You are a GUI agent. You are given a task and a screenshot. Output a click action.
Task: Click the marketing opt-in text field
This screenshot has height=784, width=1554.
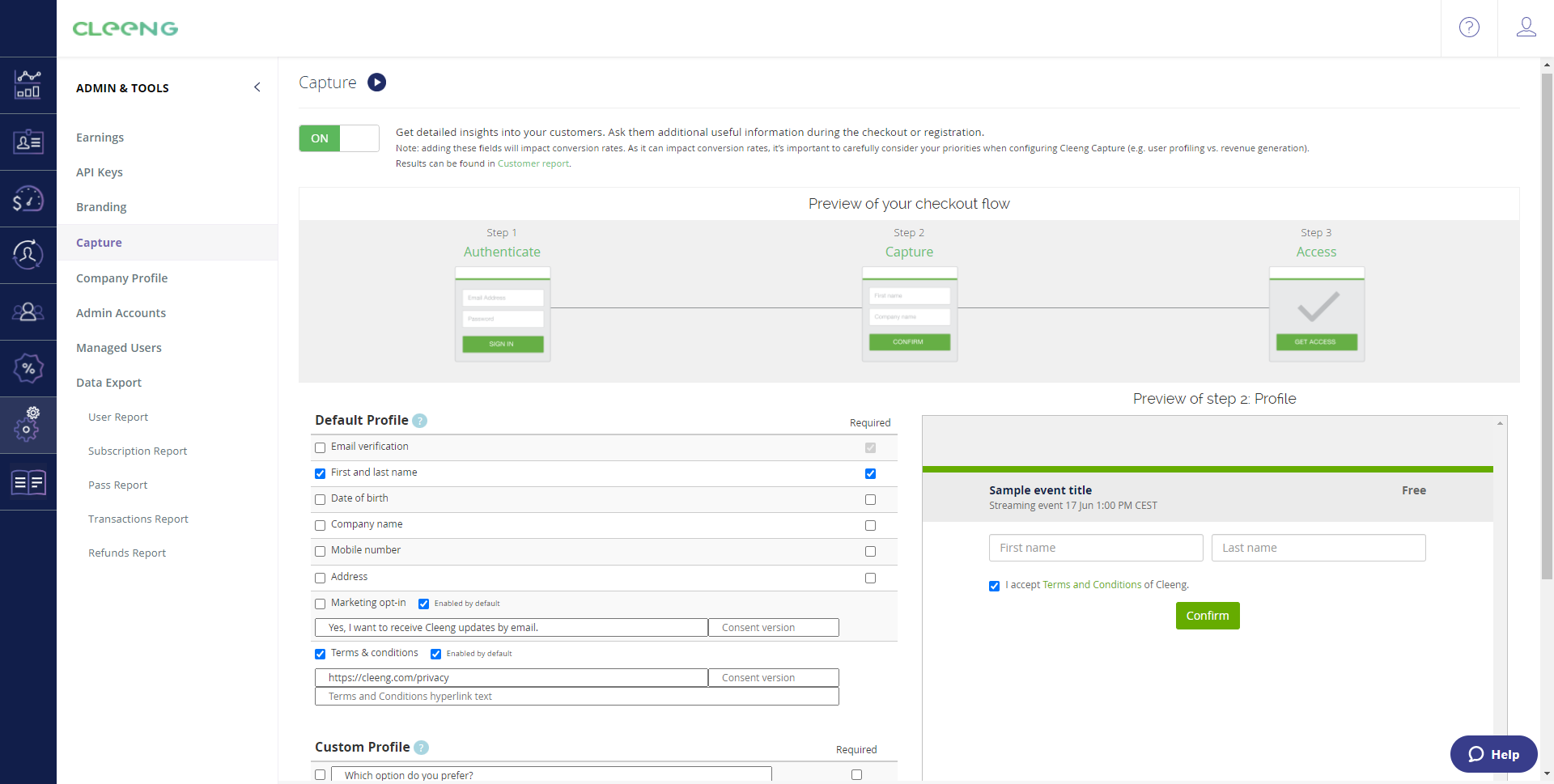[512, 628]
